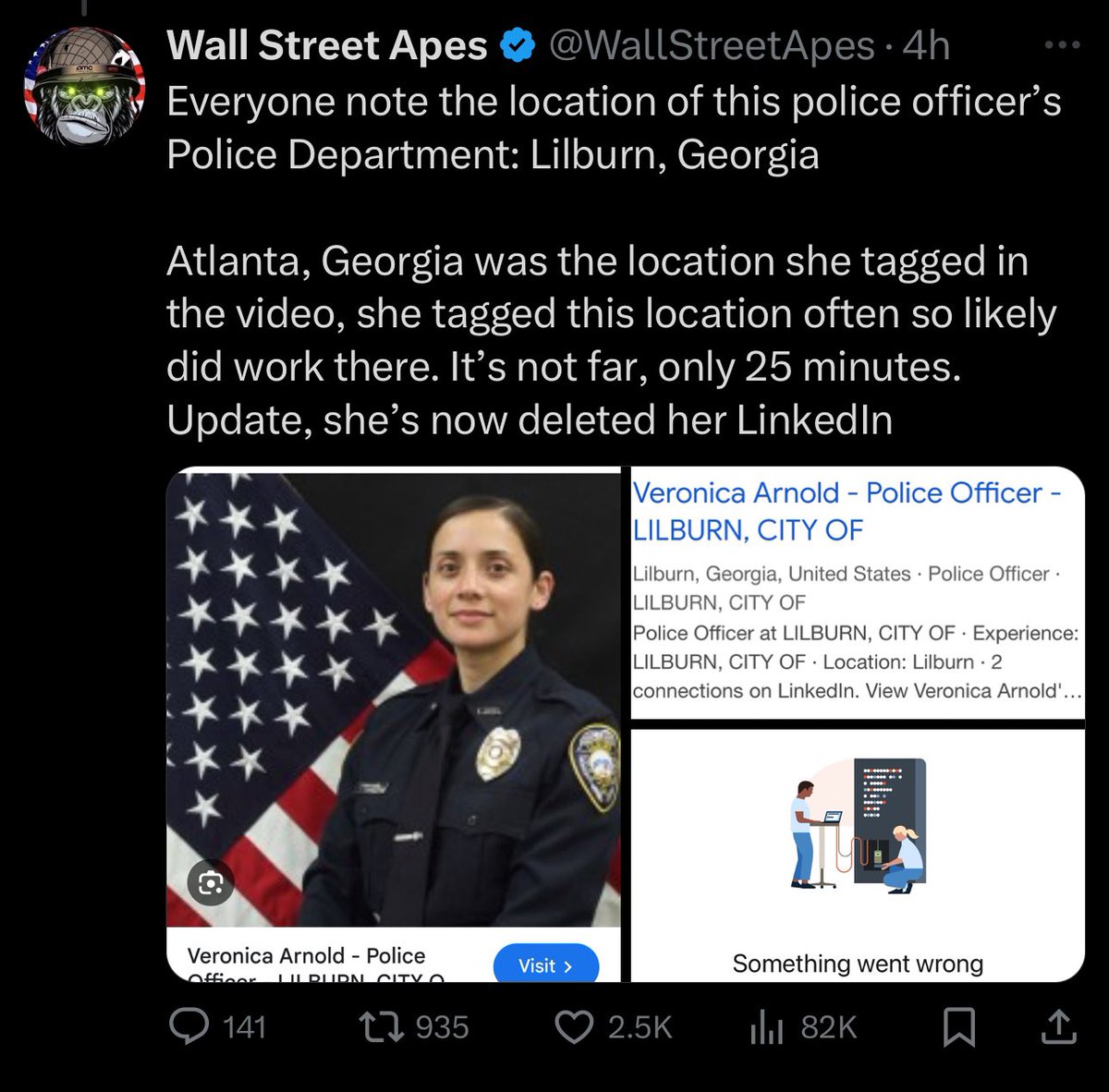Open the police officer photo
Viewport: 1109px width, 1092px height.
(x=394, y=698)
